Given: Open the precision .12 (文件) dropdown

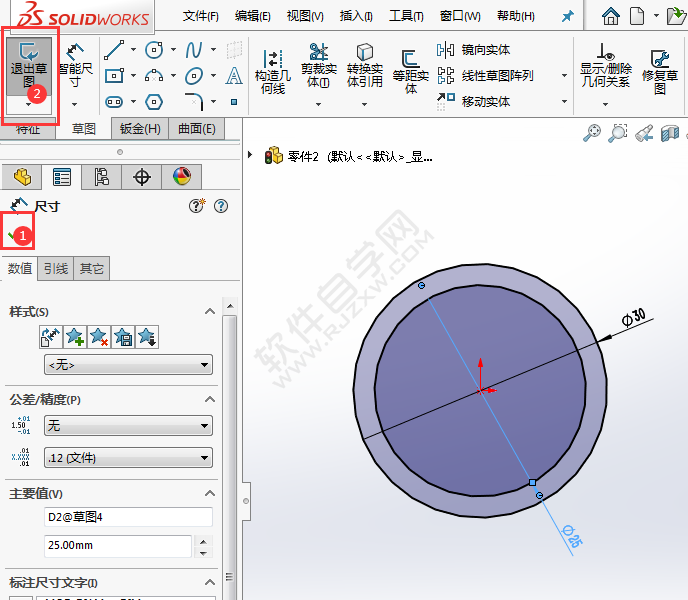Looking at the screenshot, I should coord(129,458).
